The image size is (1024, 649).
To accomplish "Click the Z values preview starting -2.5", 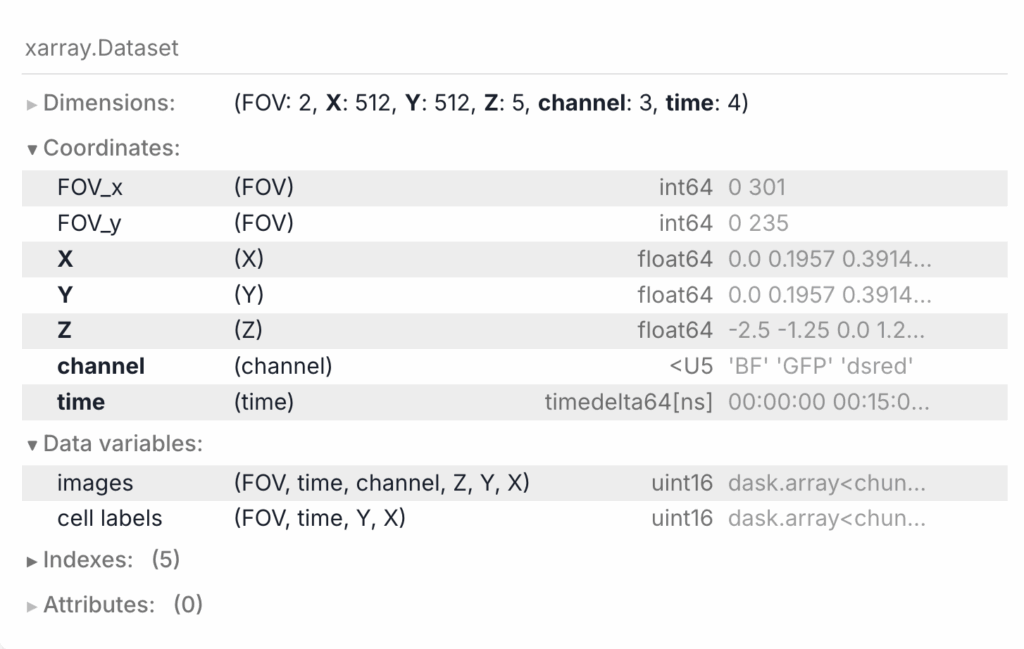I will [x=826, y=331].
